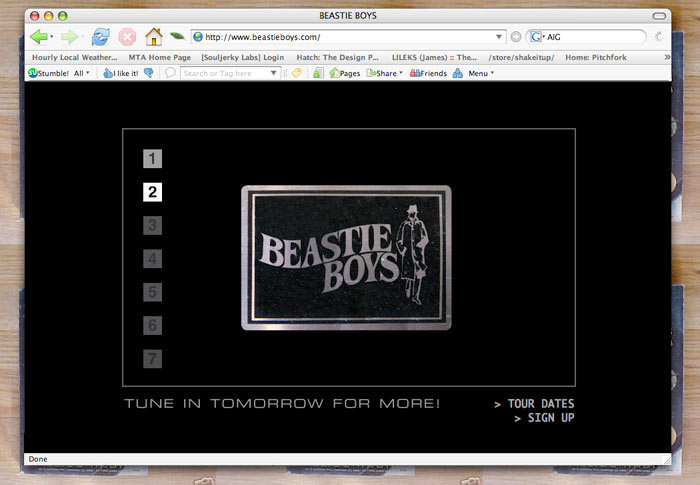The width and height of the screenshot is (700, 485).
Task: Open the Google search engine selector
Action: pos(537,37)
